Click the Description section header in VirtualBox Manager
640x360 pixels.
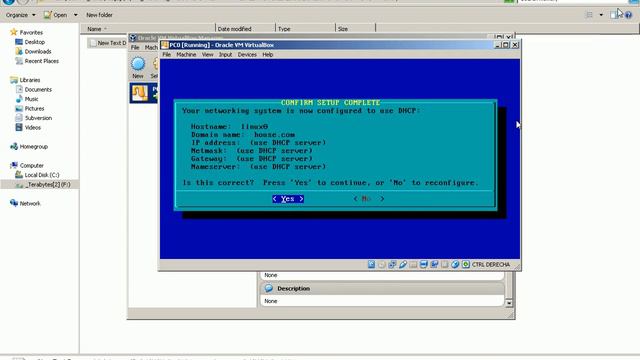point(382,288)
